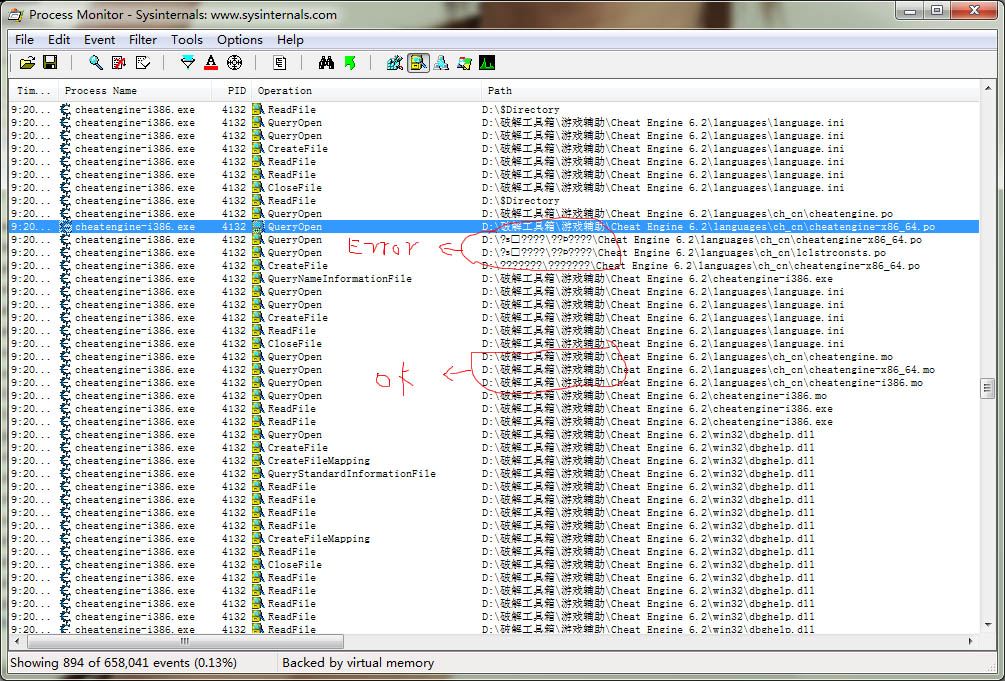1005x681 pixels.
Task: Open the Filter menu
Action: pos(143,40)
